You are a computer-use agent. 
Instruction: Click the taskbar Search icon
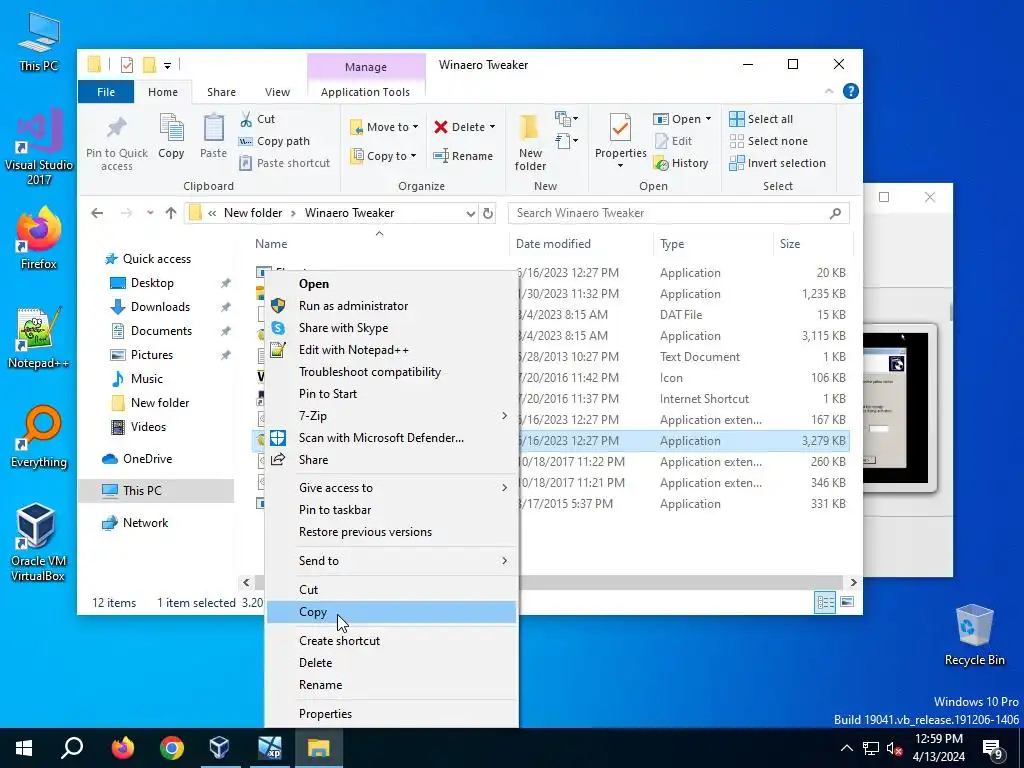(72, 748)
